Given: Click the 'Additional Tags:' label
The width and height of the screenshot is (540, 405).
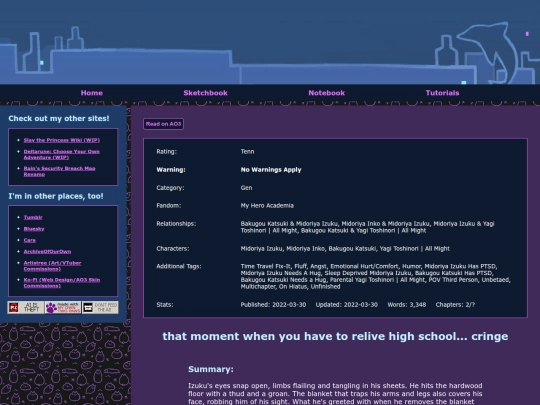Looking at the screenshot, I should 179,266.
